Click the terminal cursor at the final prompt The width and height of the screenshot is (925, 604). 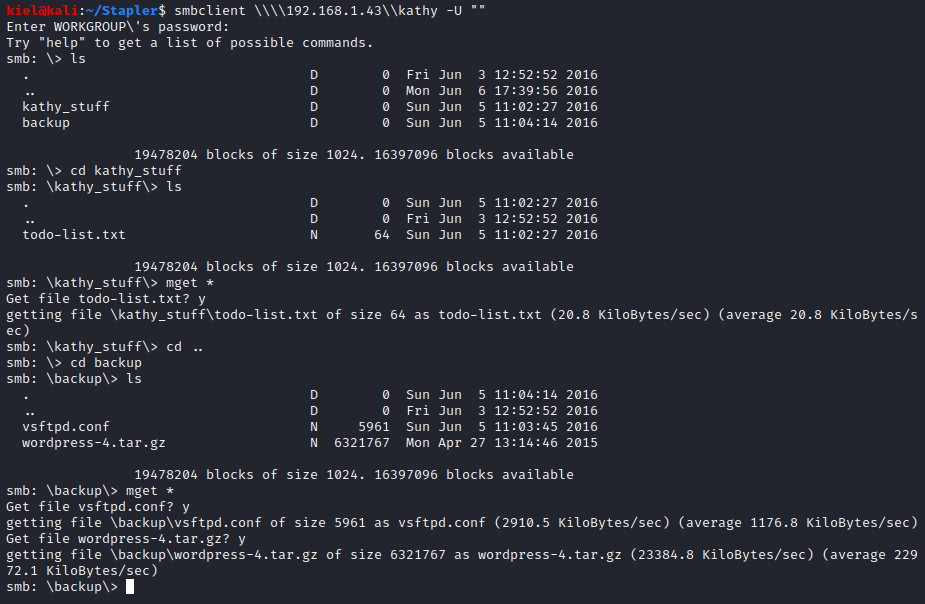pyautogui.click(x=130, y=587)
